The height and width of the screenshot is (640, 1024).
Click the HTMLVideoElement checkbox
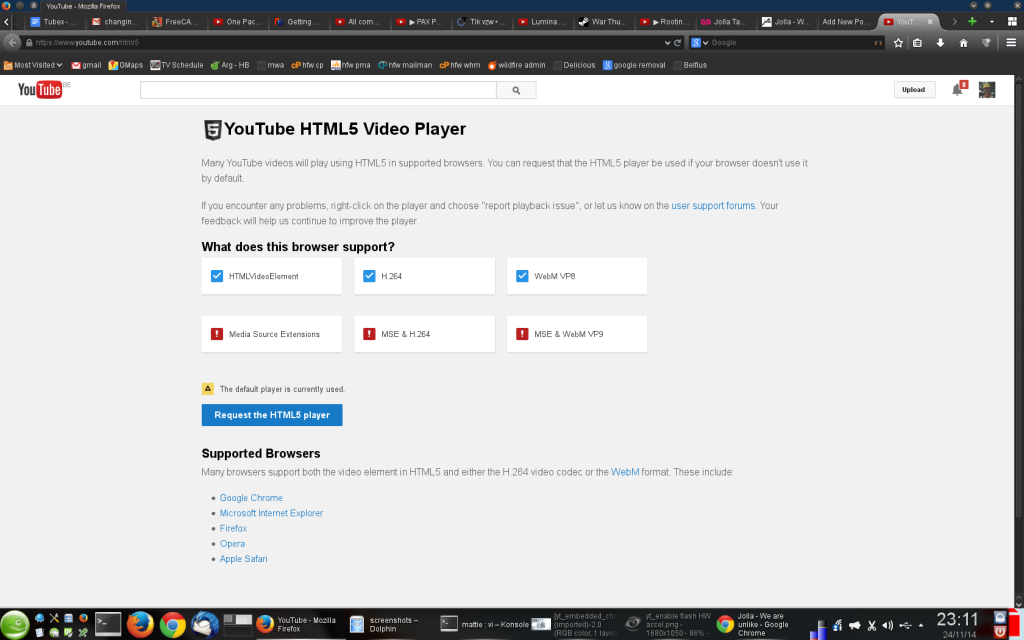217,276
